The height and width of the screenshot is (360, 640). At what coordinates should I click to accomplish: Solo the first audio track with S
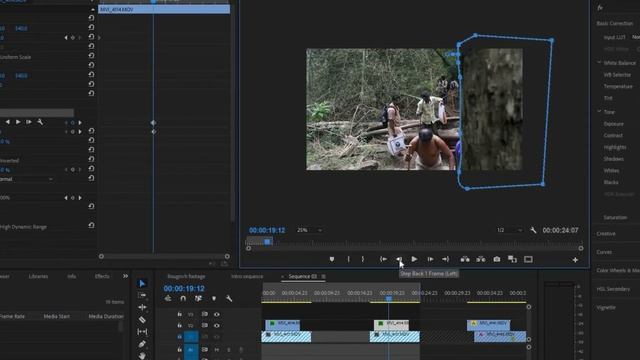coord(229,350)
